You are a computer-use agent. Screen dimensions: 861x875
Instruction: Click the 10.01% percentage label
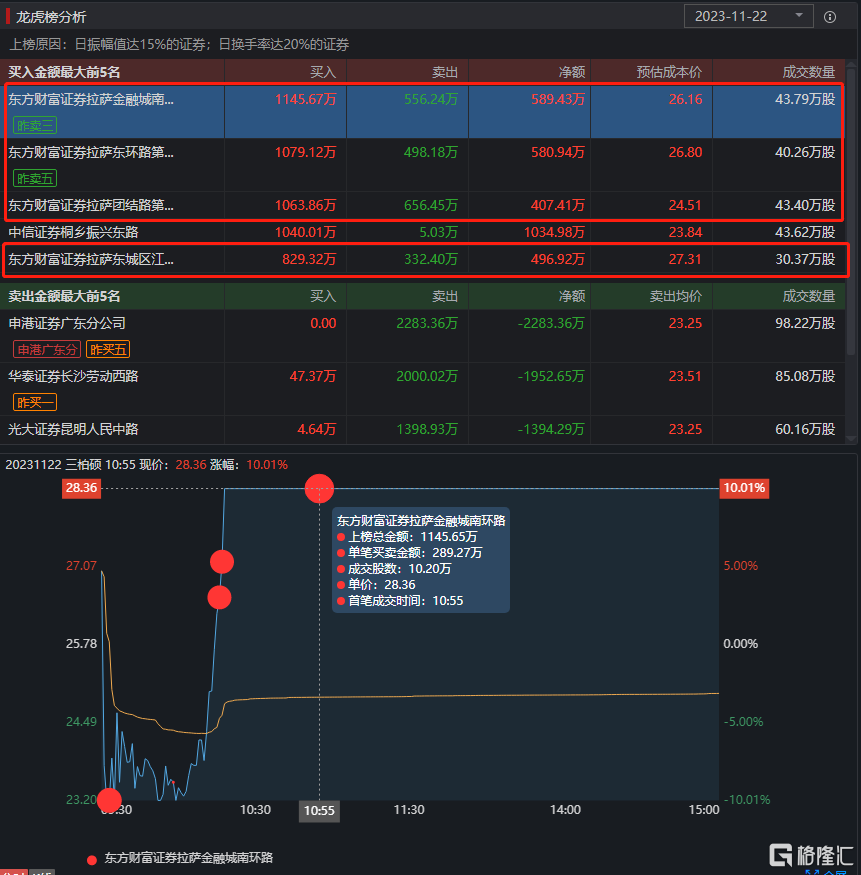pos(744,488)
